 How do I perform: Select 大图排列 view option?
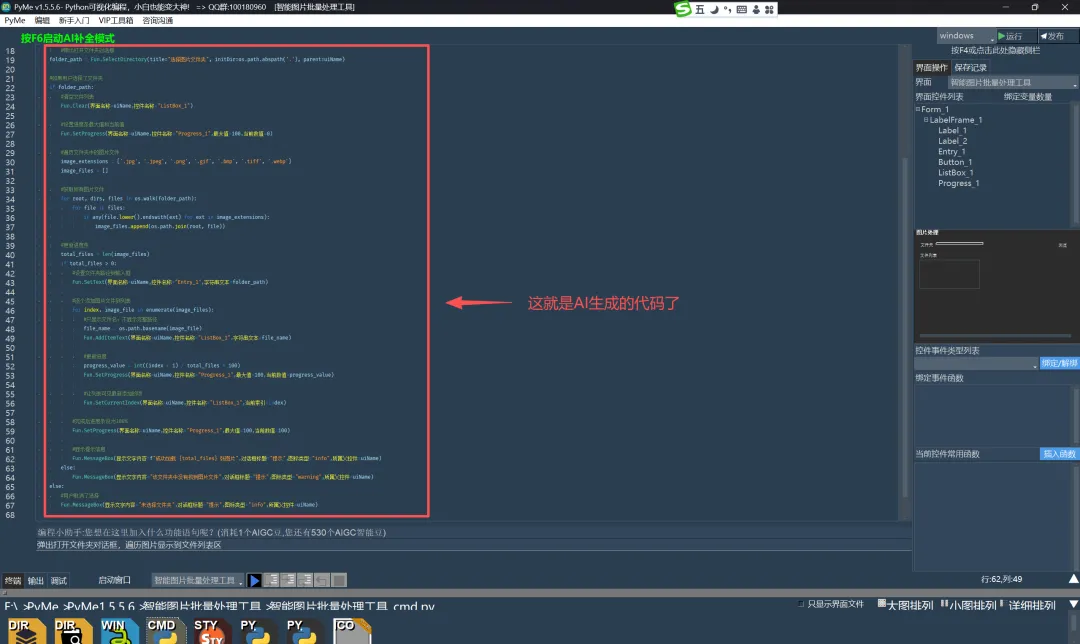(x=905, y=605)
